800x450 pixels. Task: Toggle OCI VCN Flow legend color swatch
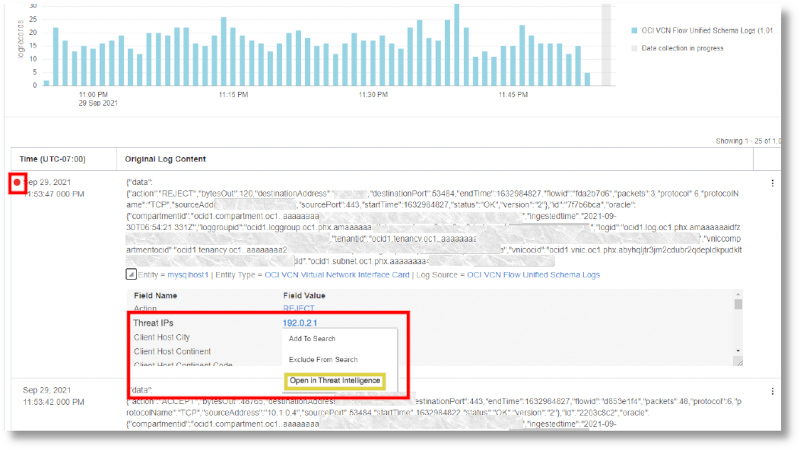pyautogui.click(x=634, y=31)
